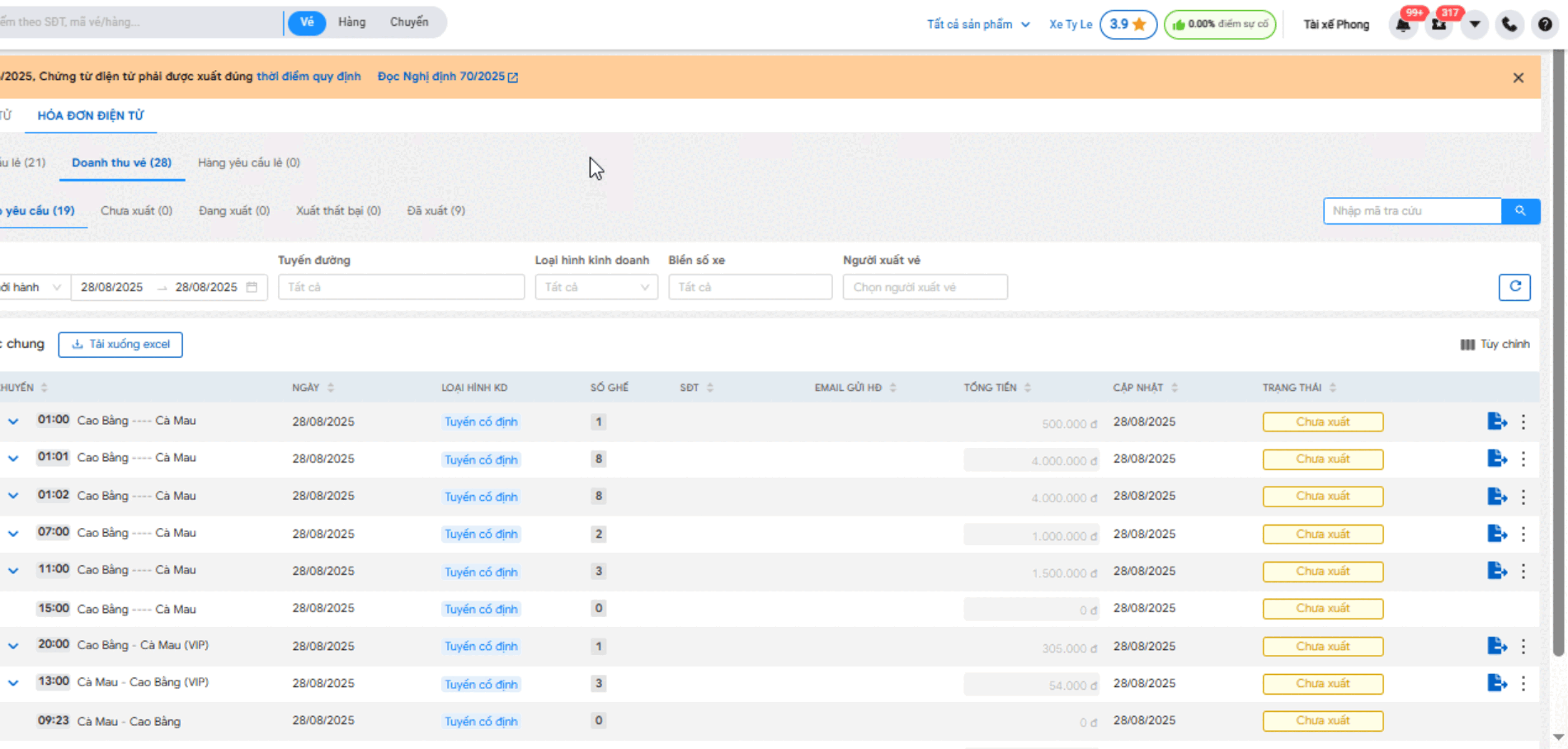
Task: Click the search magnifier button
Action: (1520, 211)
